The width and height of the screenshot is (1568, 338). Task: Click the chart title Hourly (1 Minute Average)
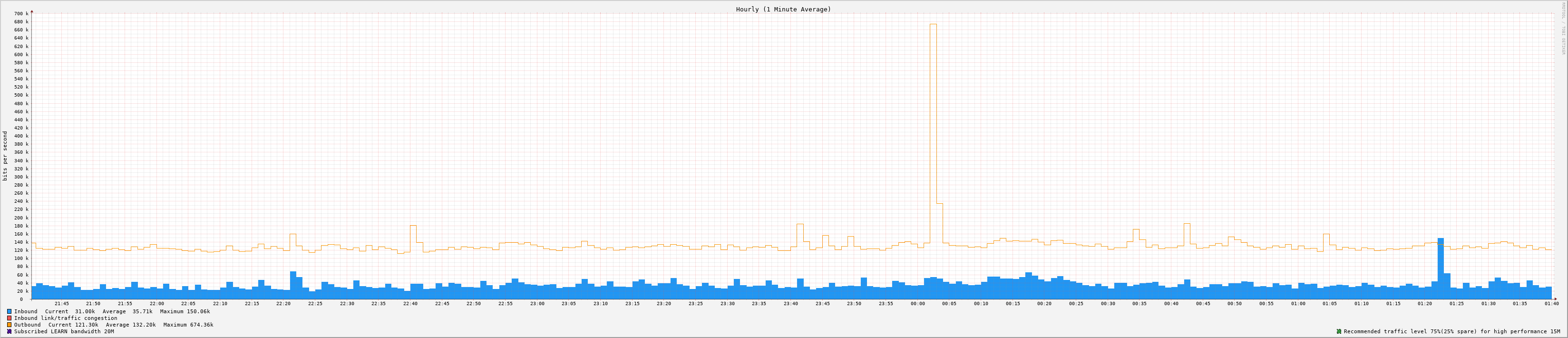coord(783,9)
